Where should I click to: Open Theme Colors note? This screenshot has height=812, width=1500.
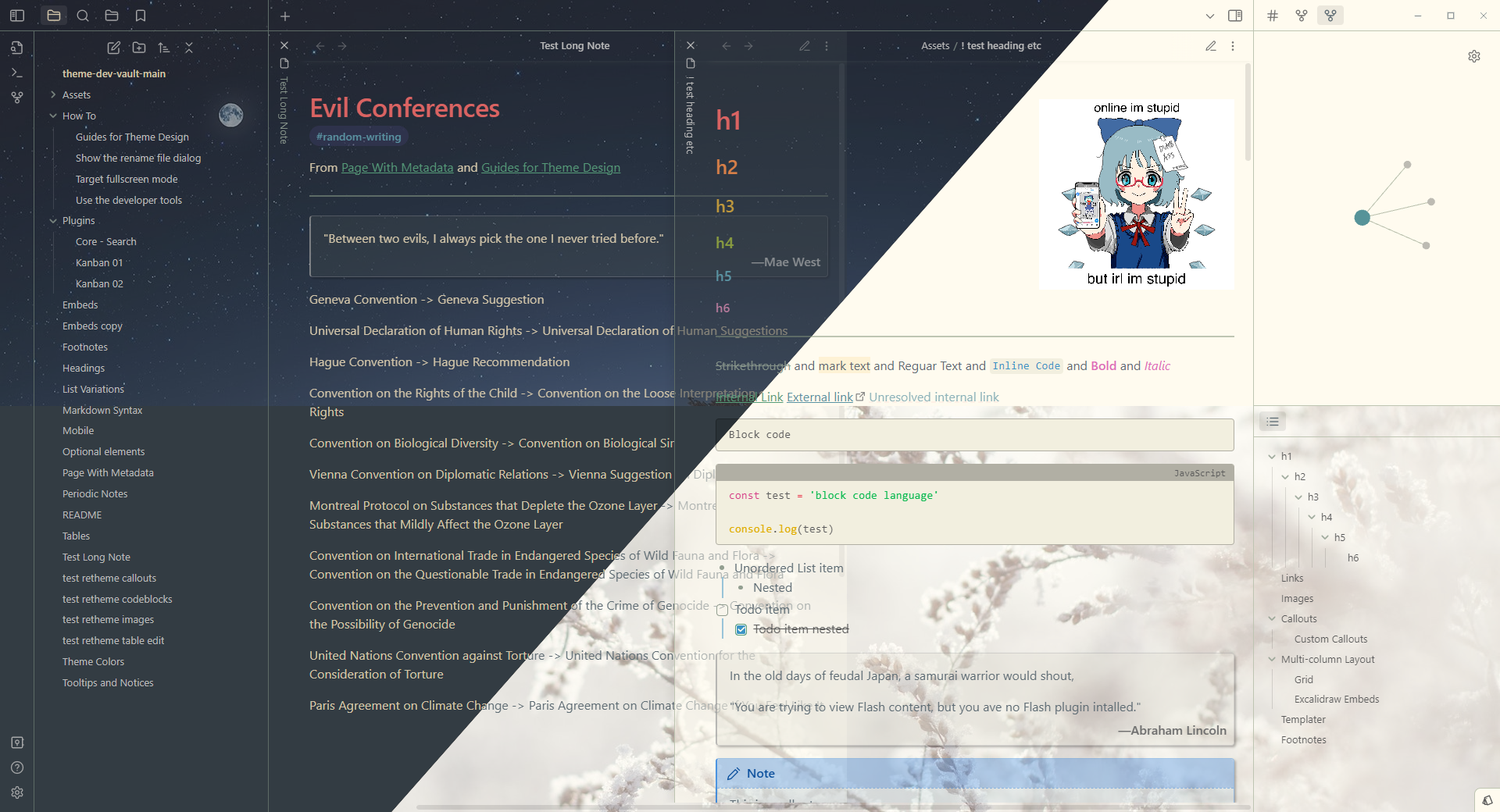click(x=93, y=662)
